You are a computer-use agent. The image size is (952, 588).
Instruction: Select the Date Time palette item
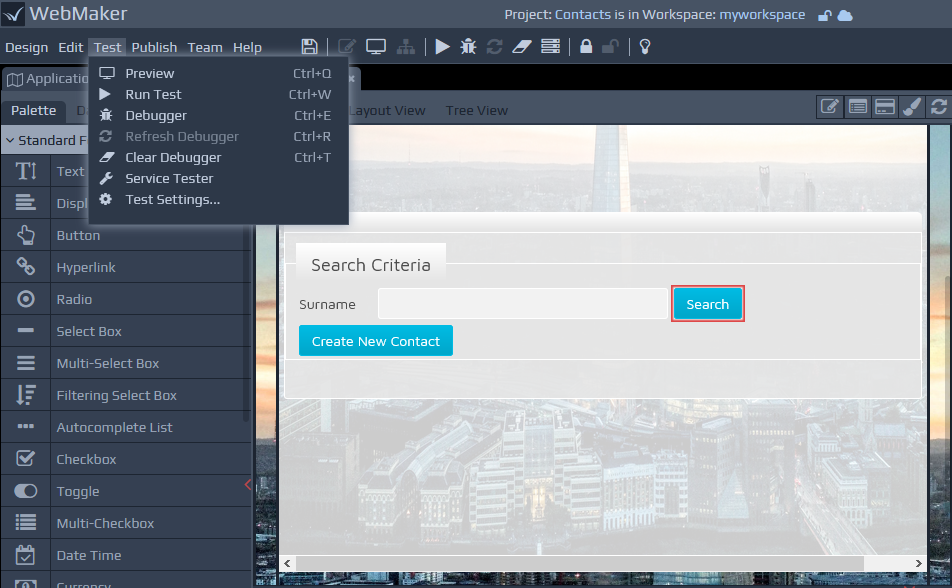126,555
